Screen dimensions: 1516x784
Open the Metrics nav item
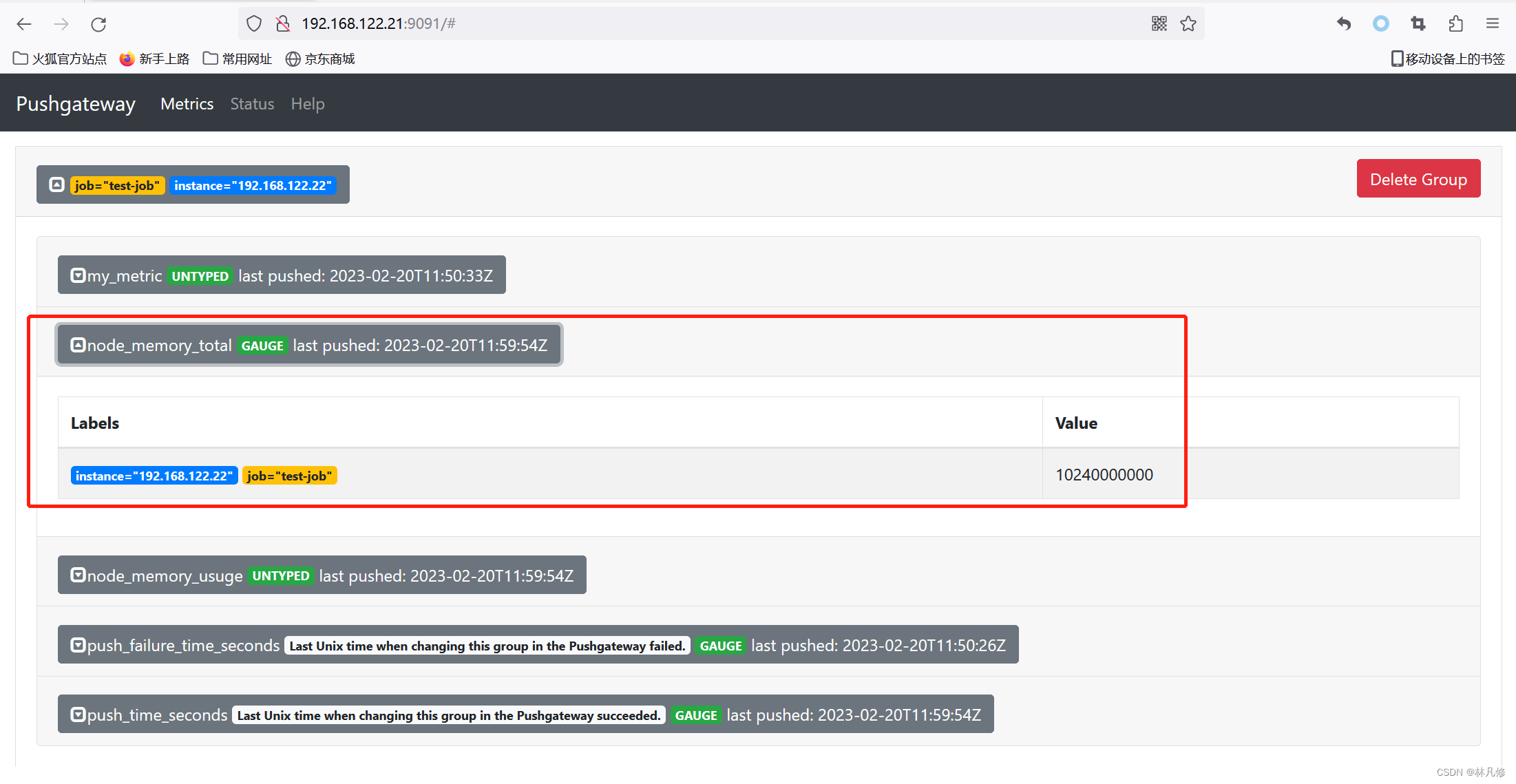(x=187, y=104)
